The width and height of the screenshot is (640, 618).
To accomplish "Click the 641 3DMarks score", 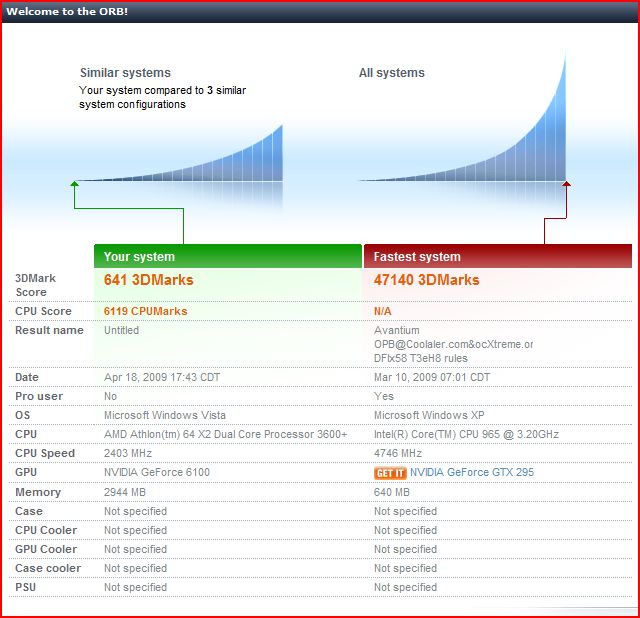I will [149, 280].
